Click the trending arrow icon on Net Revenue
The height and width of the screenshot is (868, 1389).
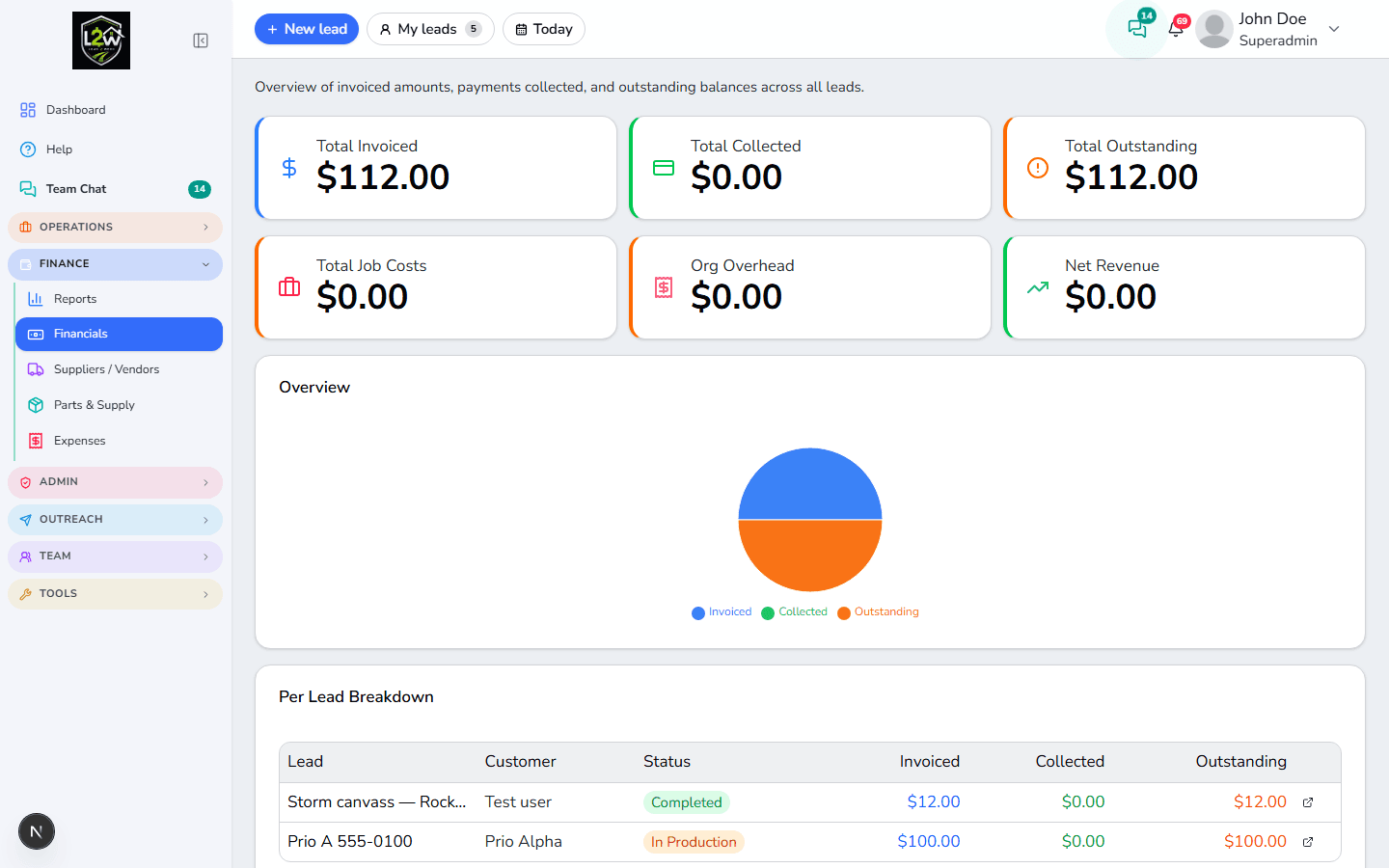pos(1038,287)
